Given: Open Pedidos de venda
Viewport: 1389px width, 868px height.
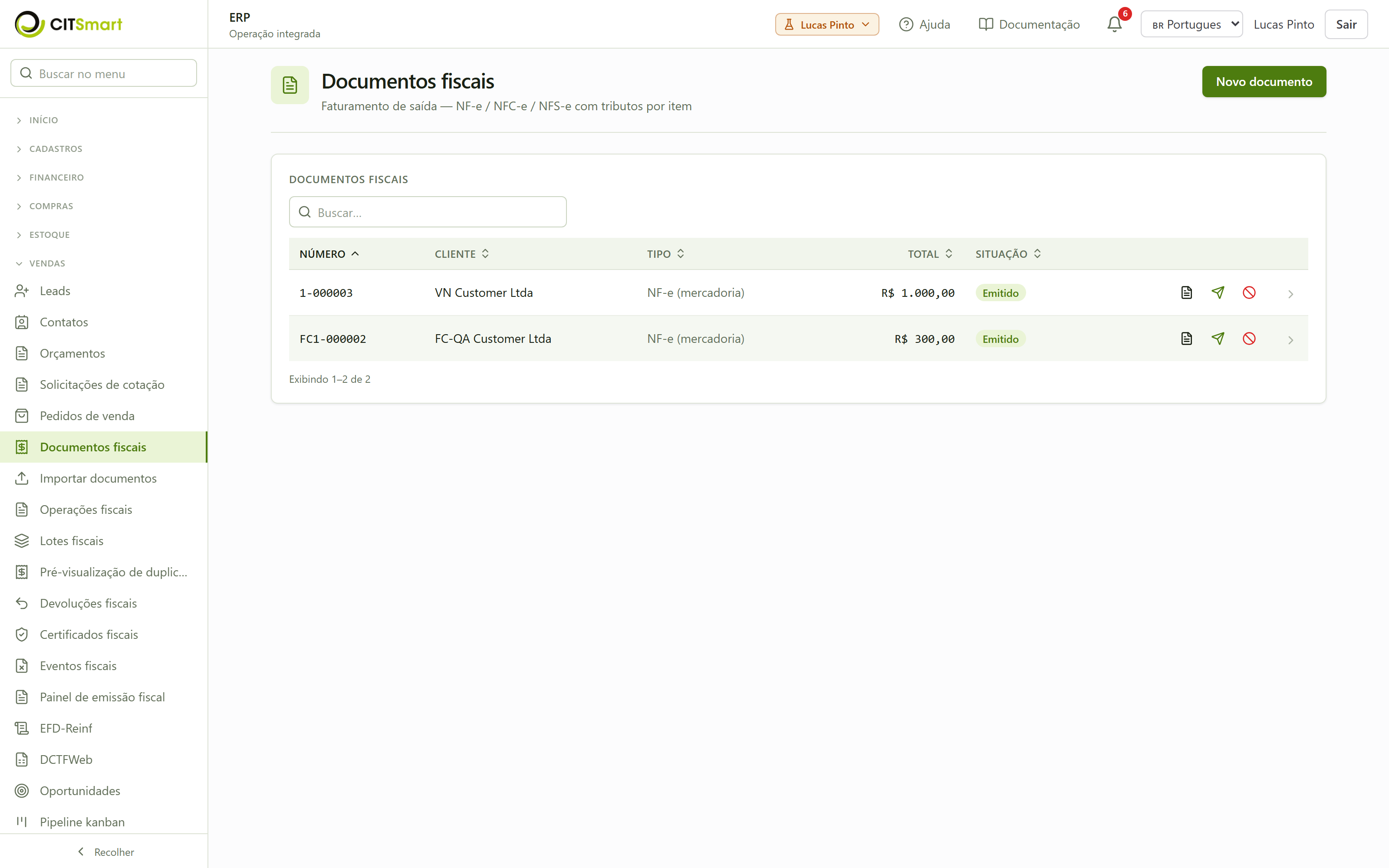Looking at the screenshot, I should [x=103, y=416].
